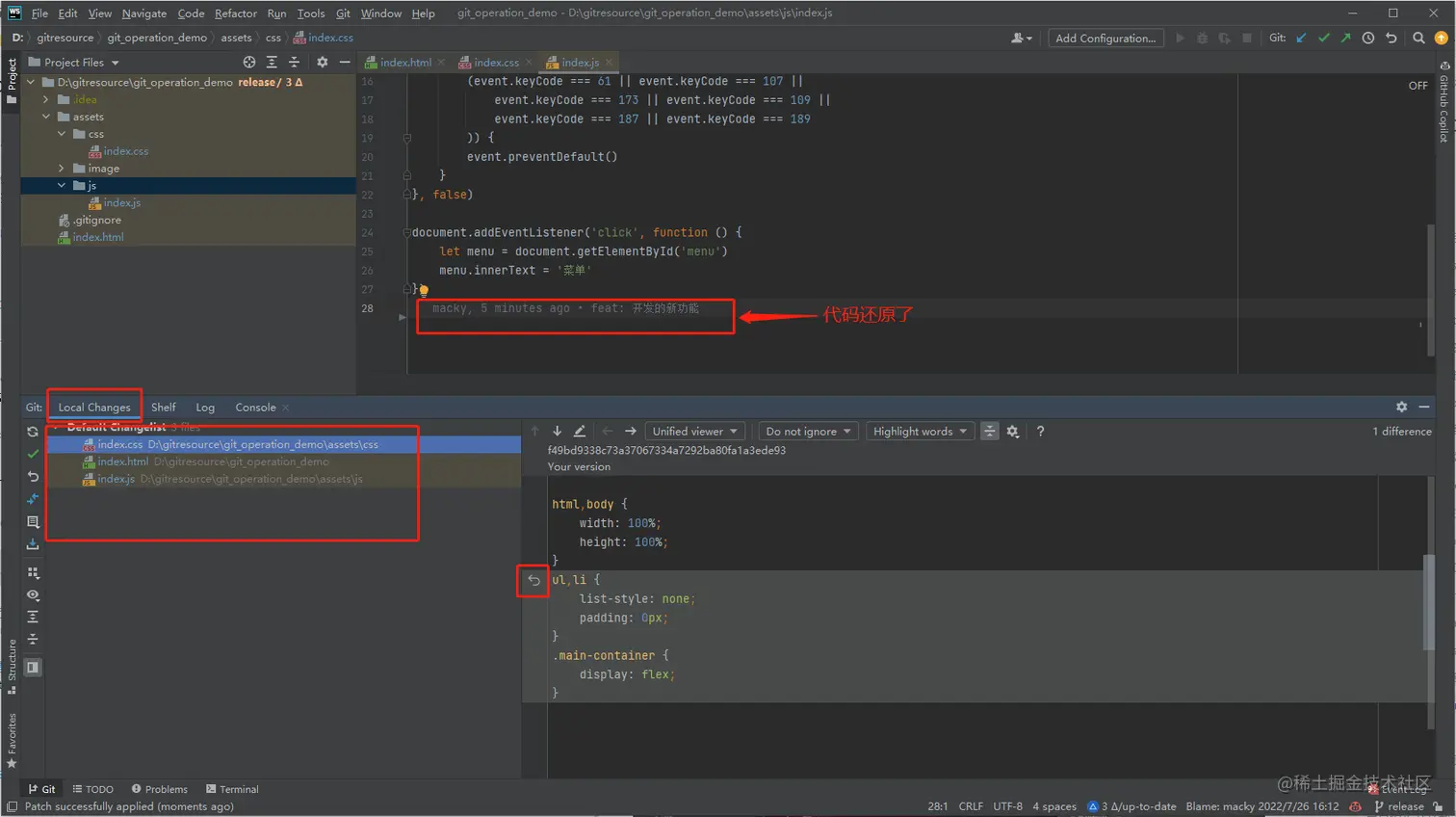Open the Terminal tool window button
1456x817 pixels.
[x=232, y=789]
